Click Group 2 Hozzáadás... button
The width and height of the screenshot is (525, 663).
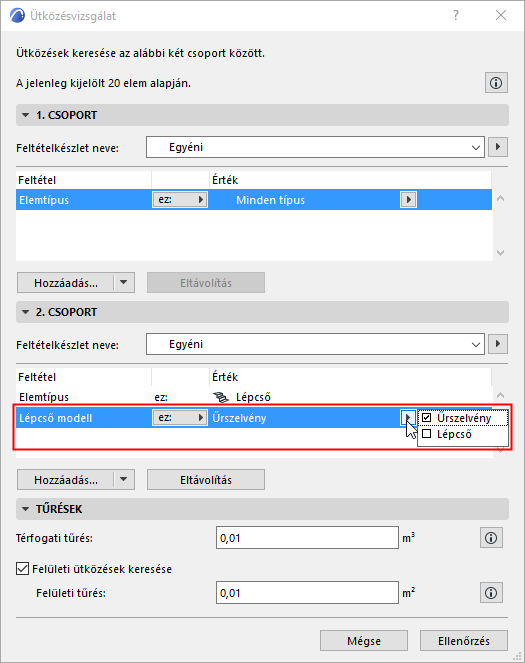[x=66, y=479]
